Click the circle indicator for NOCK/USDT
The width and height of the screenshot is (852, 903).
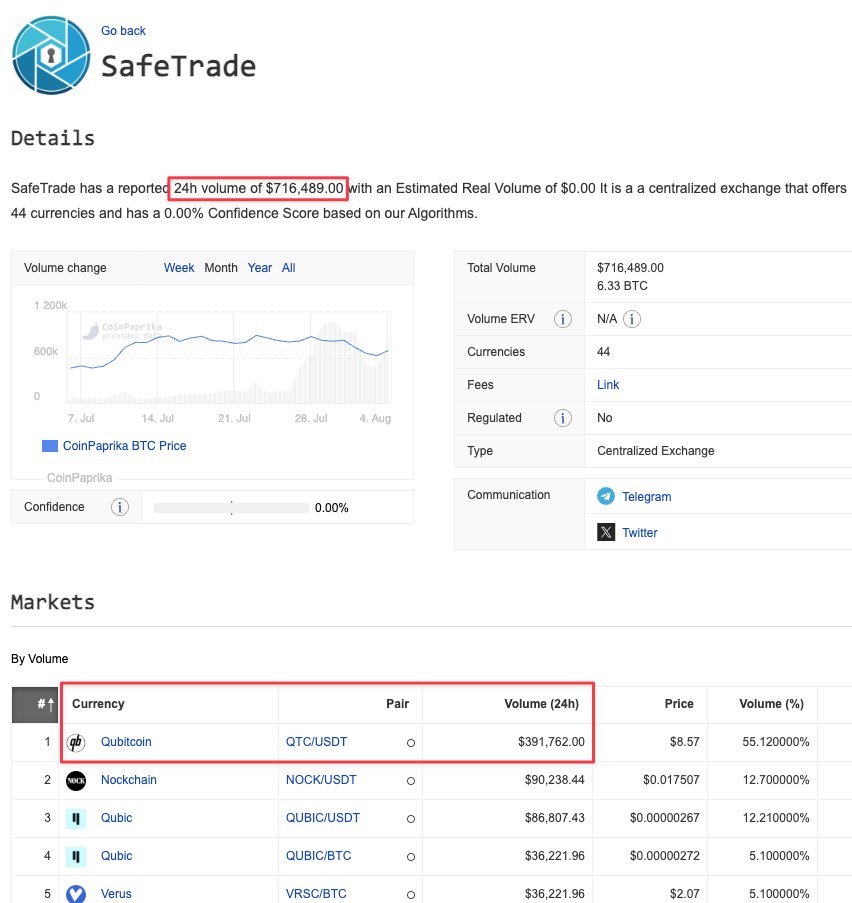(411, 781)
